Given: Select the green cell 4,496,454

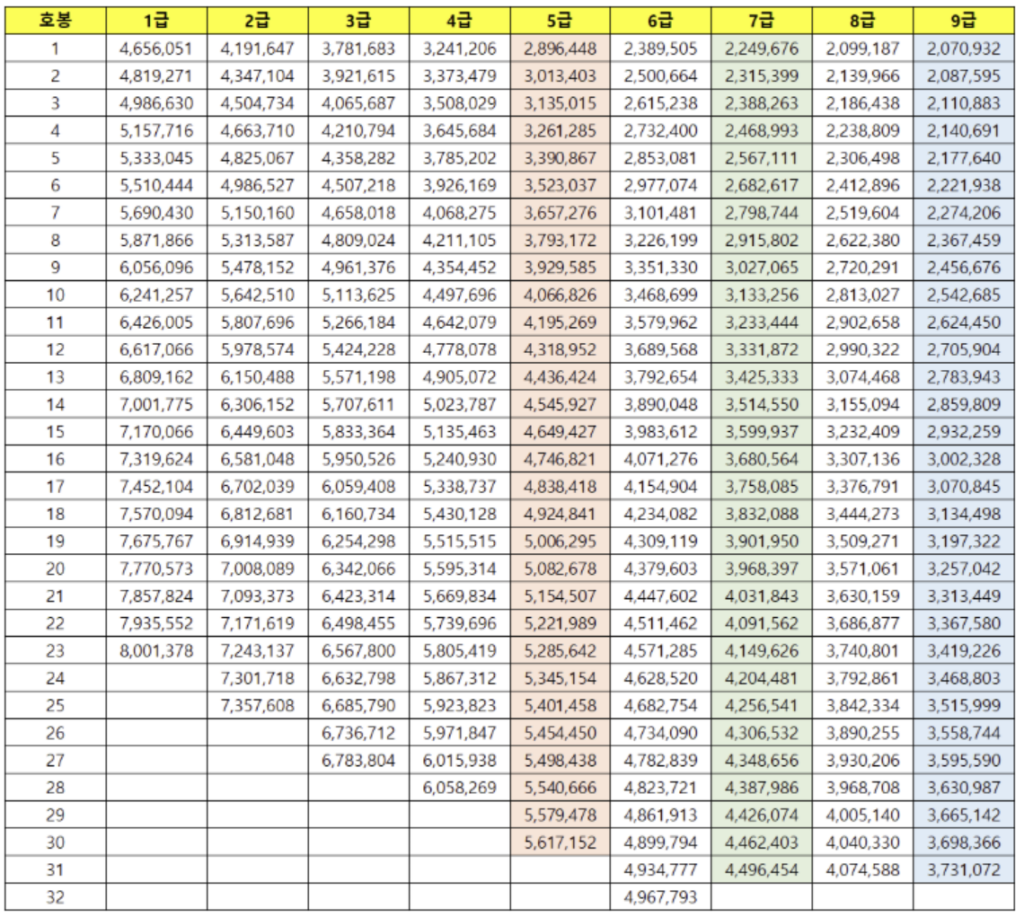Looking at the screenshot, I should [761, 869].
